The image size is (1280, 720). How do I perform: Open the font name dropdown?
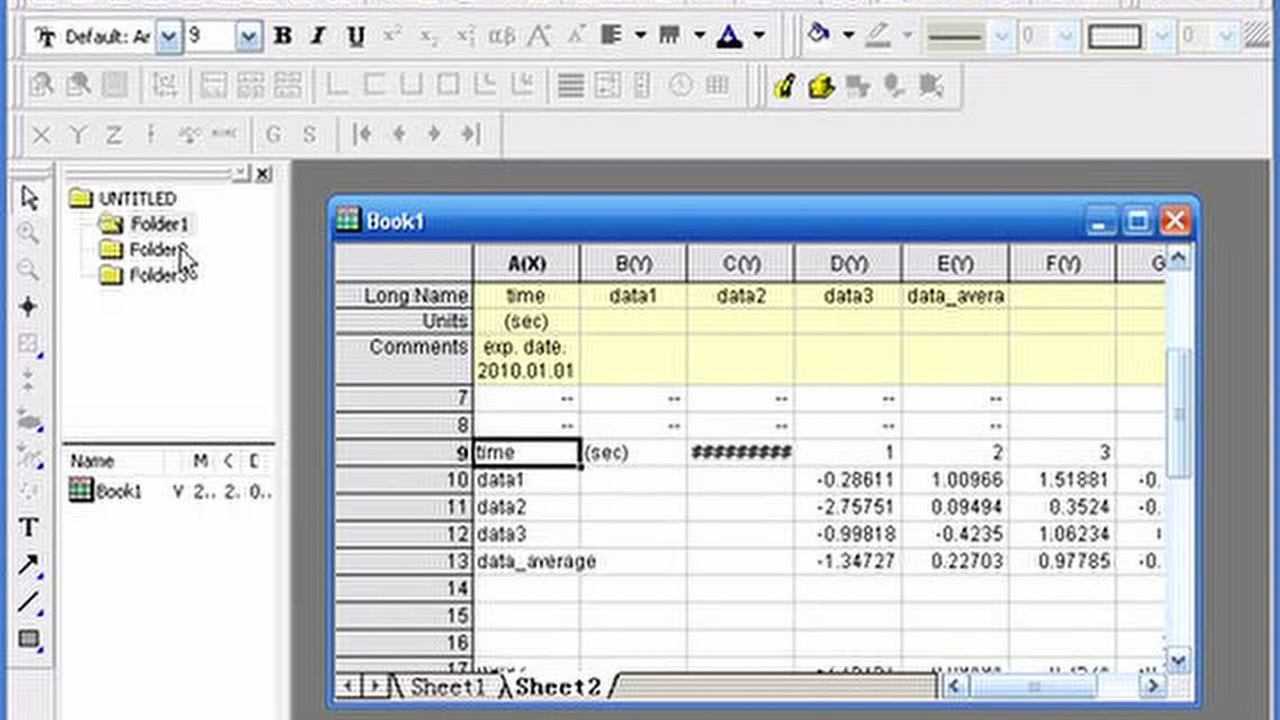tap(169, 37)
